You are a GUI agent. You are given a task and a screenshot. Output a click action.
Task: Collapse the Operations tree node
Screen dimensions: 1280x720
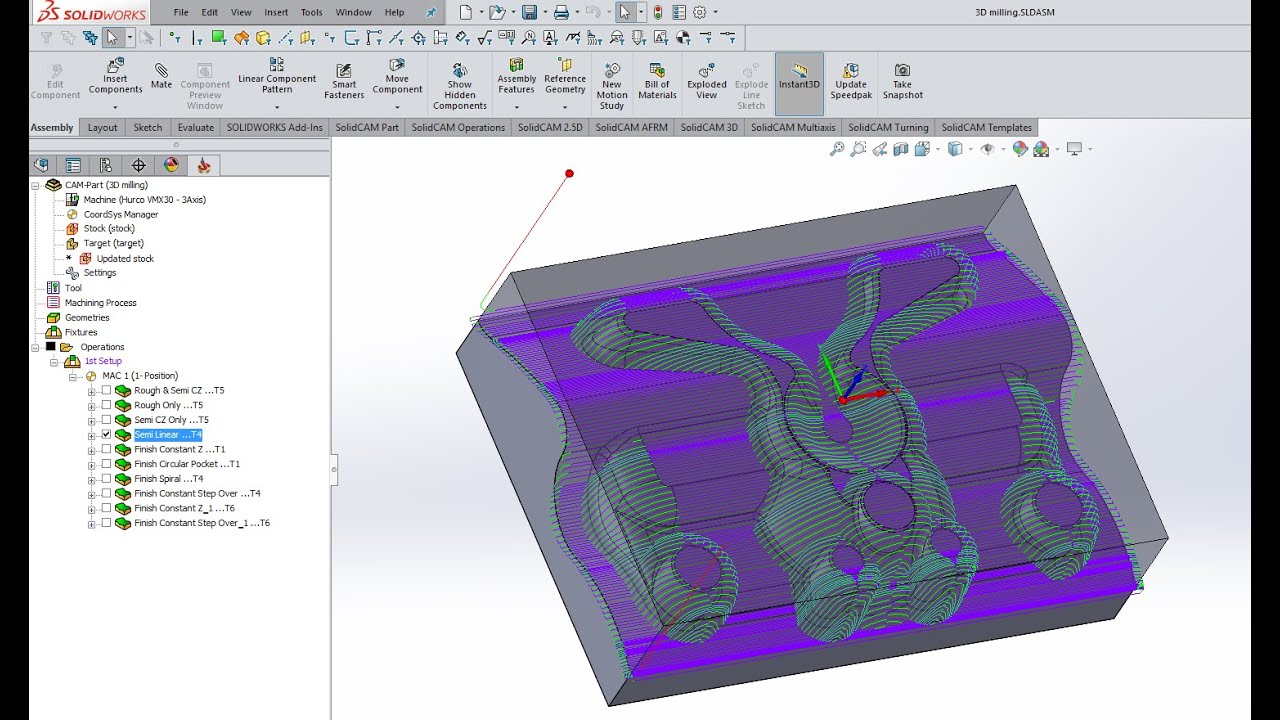35,347
